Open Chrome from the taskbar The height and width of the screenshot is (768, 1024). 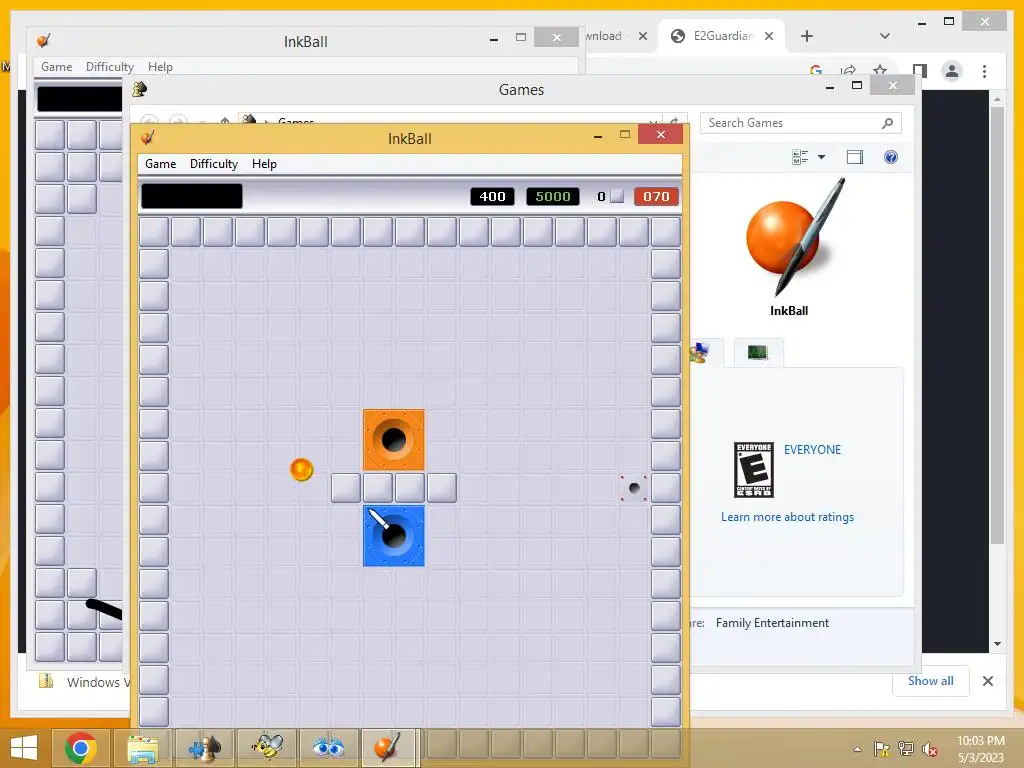tap(80, 748)
